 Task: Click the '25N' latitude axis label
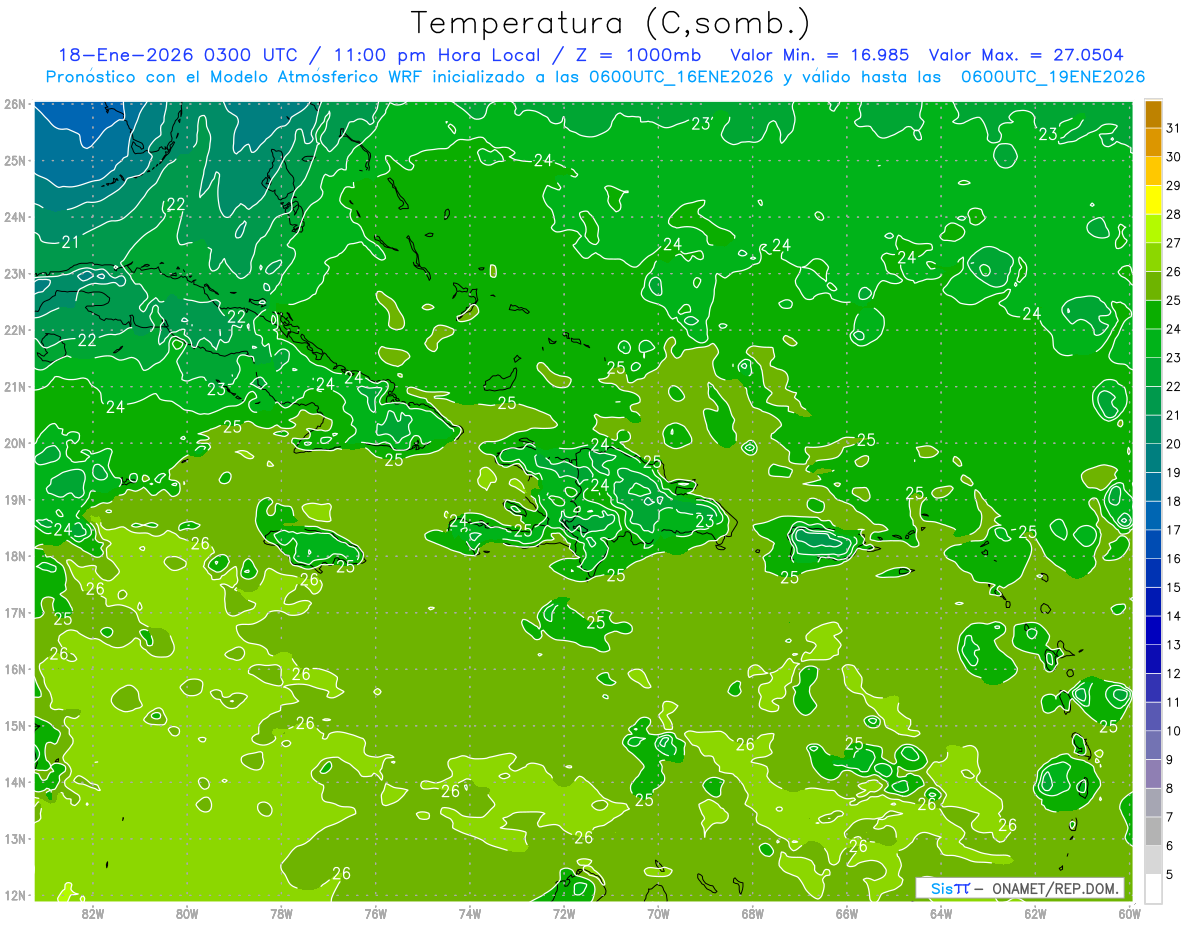(x=15, y=160)
